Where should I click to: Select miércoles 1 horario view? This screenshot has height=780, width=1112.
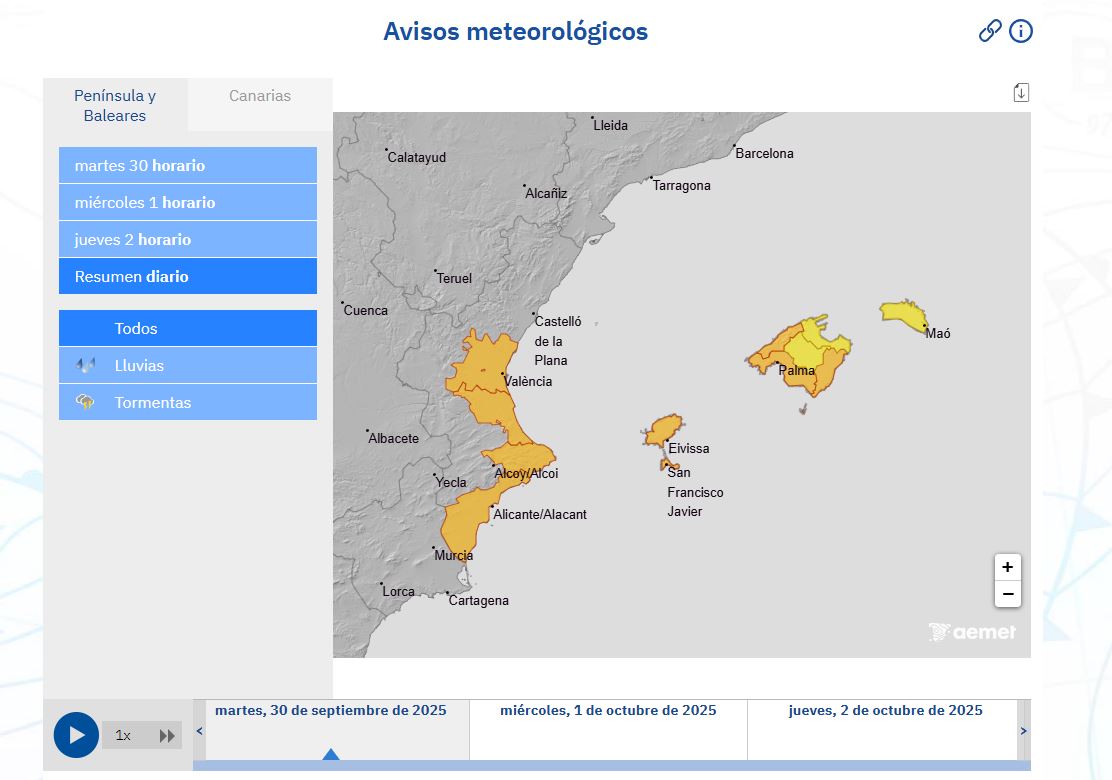188,202
